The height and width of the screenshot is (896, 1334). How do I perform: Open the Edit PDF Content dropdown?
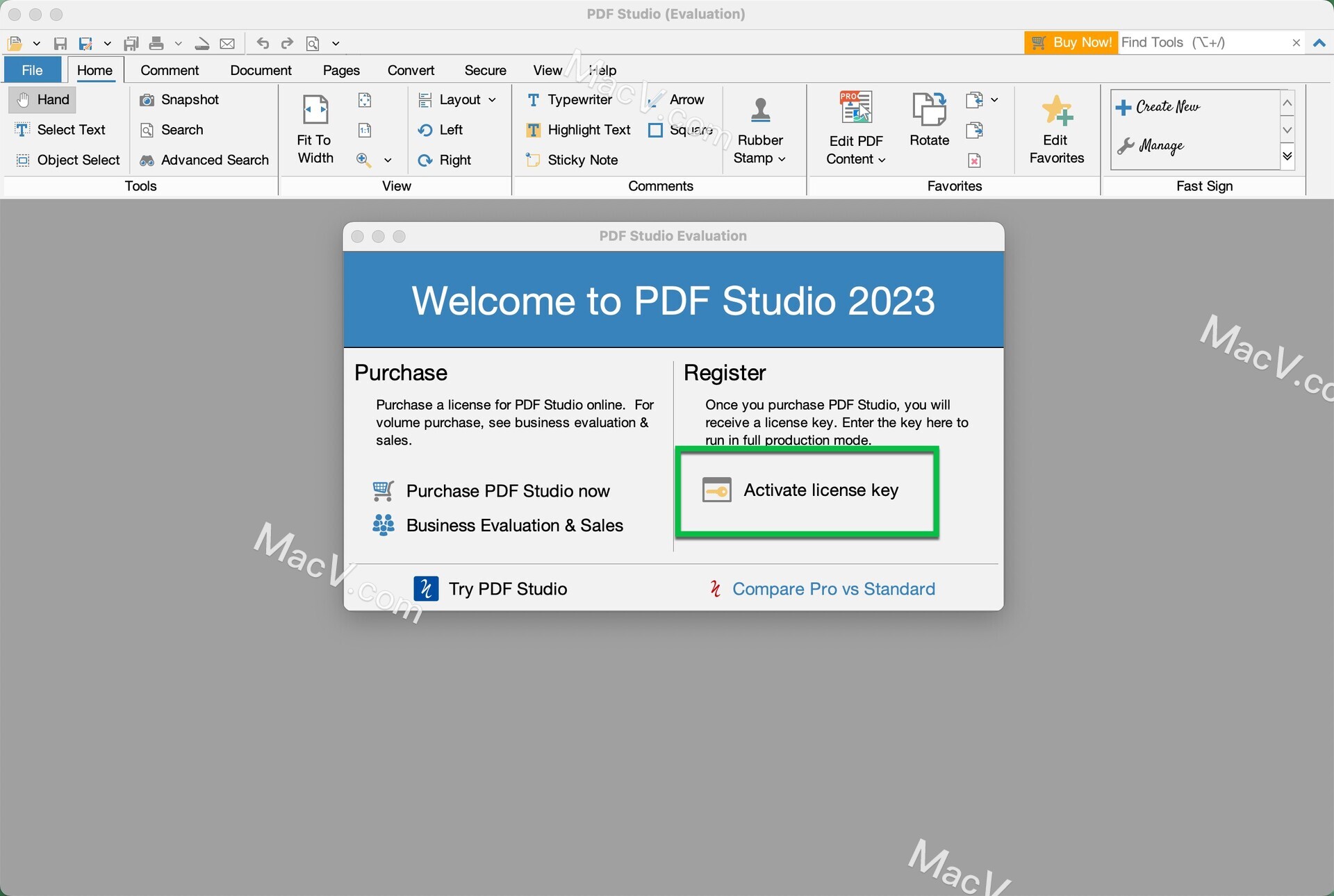[856, 130]
